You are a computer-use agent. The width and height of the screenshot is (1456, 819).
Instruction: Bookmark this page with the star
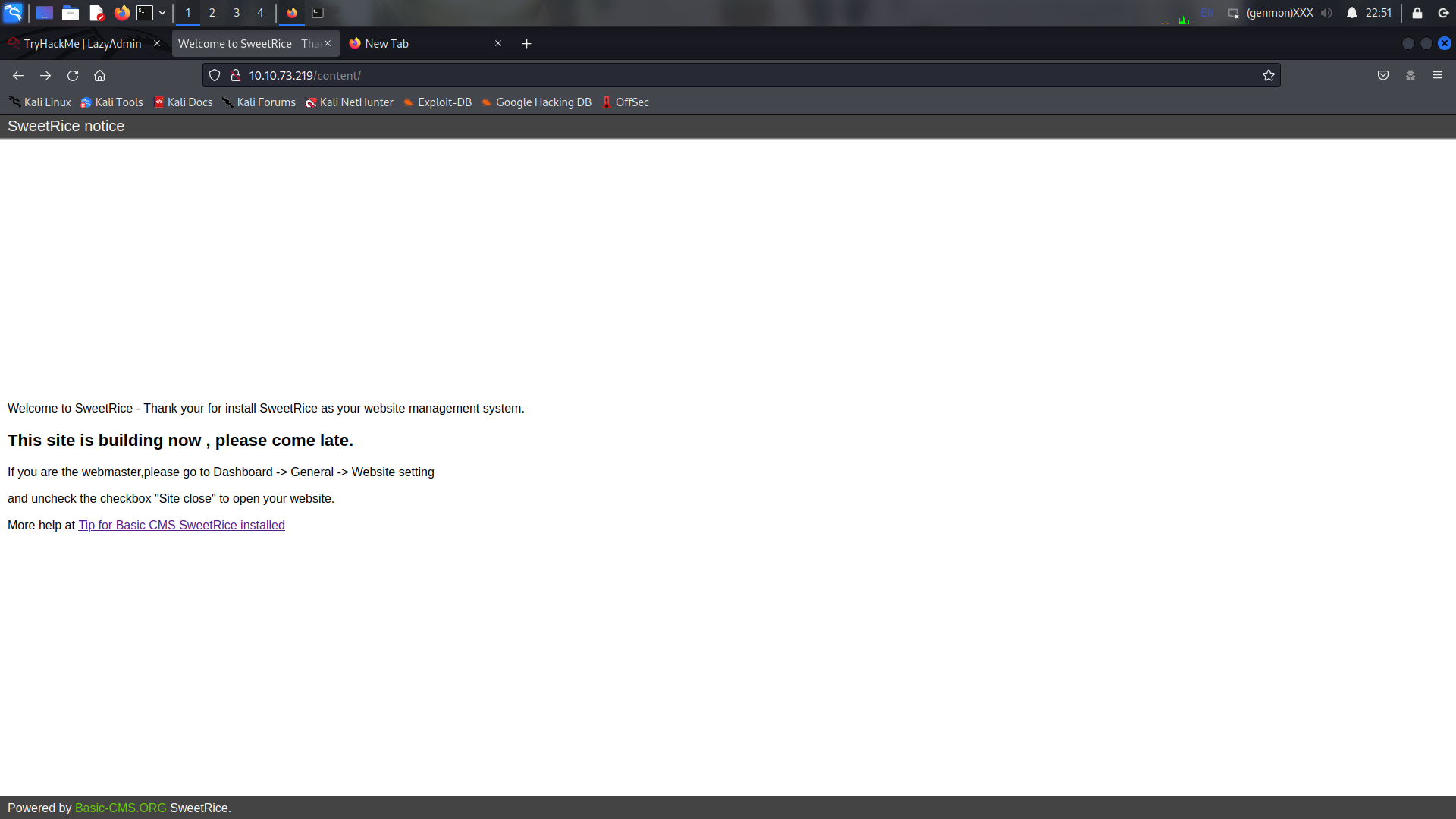(x=1269, y=75)
